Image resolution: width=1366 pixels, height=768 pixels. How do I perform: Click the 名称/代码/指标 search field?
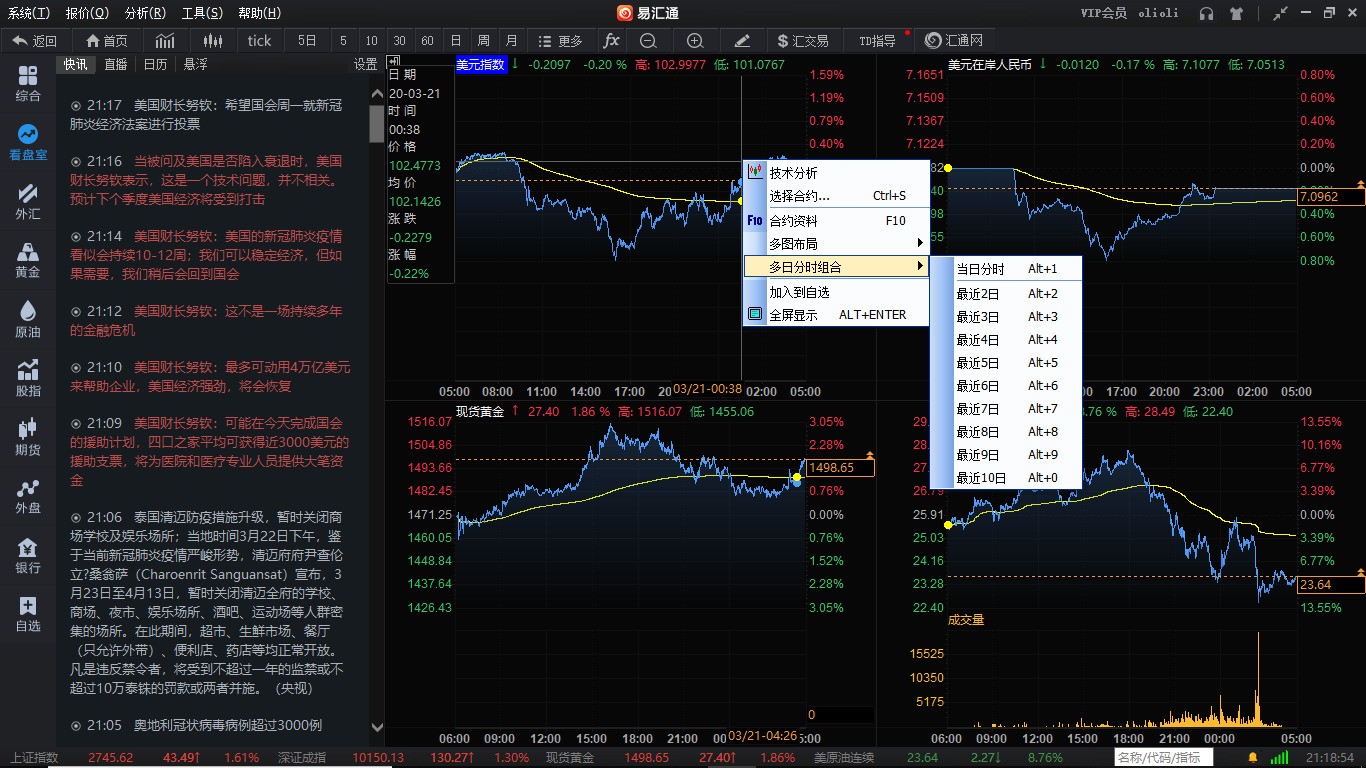1164,758
